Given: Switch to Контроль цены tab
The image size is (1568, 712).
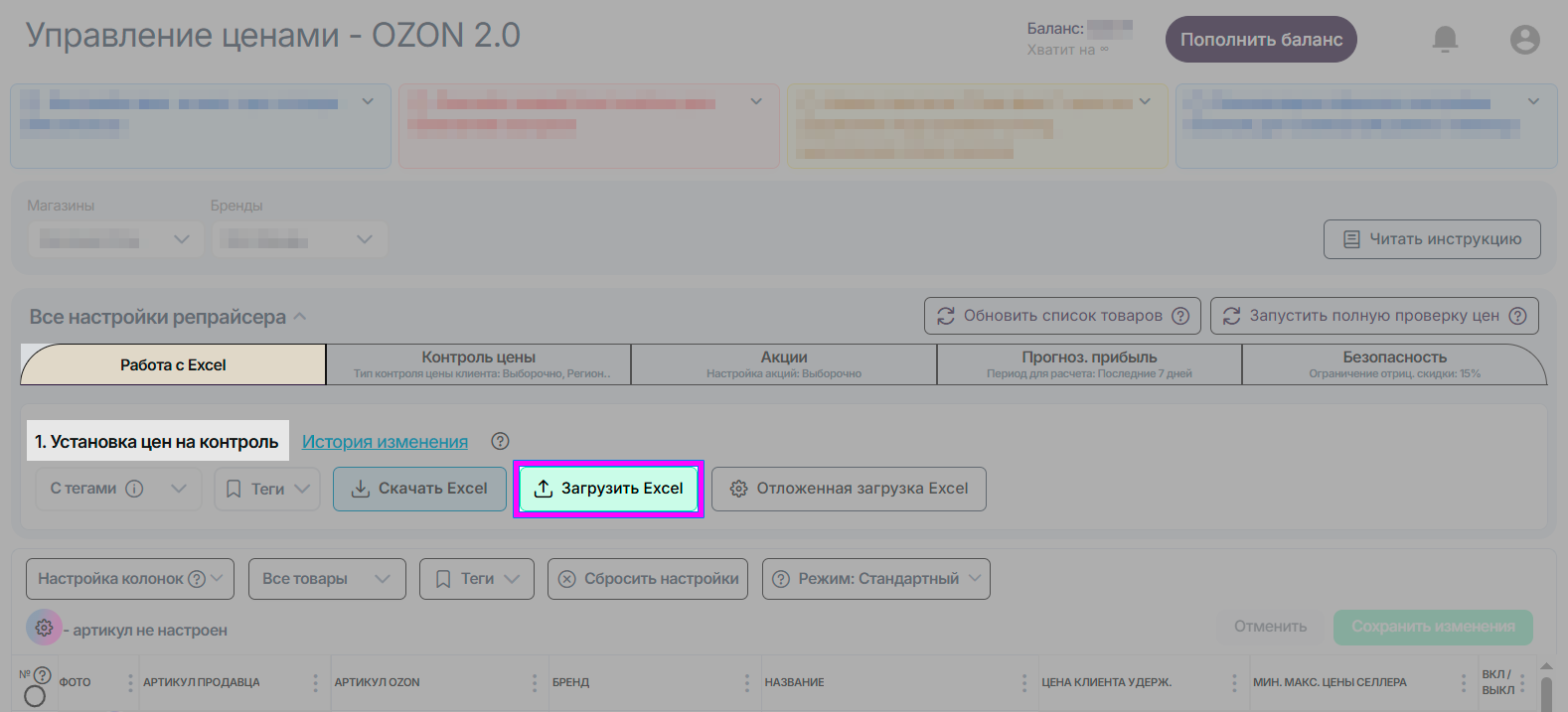Looking at the screenshot, I should 479,364.
